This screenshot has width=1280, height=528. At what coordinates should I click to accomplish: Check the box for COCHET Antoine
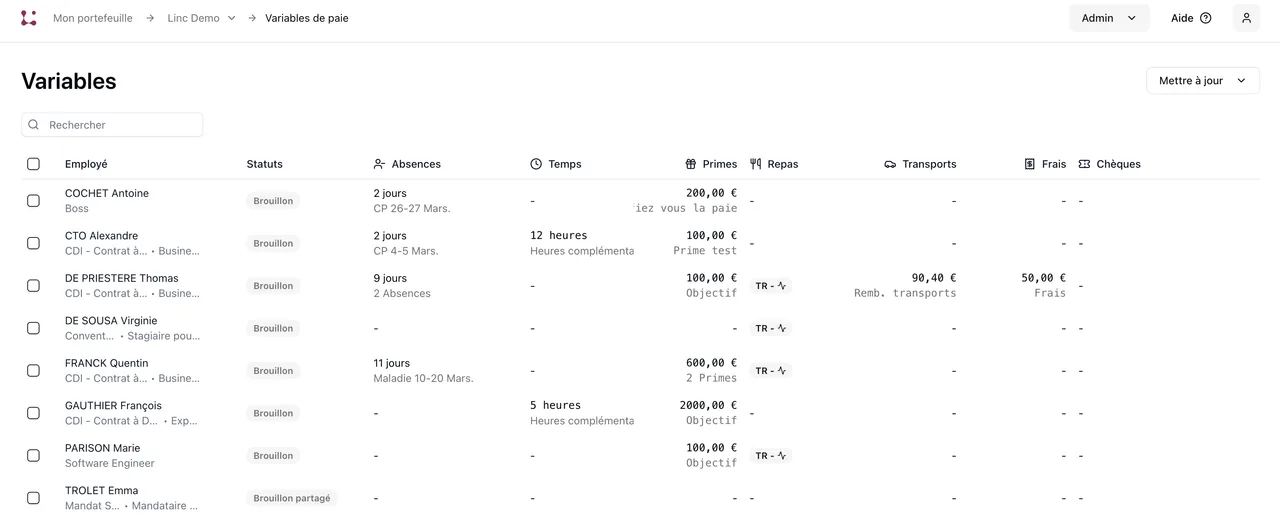click(x=33, y=201)
